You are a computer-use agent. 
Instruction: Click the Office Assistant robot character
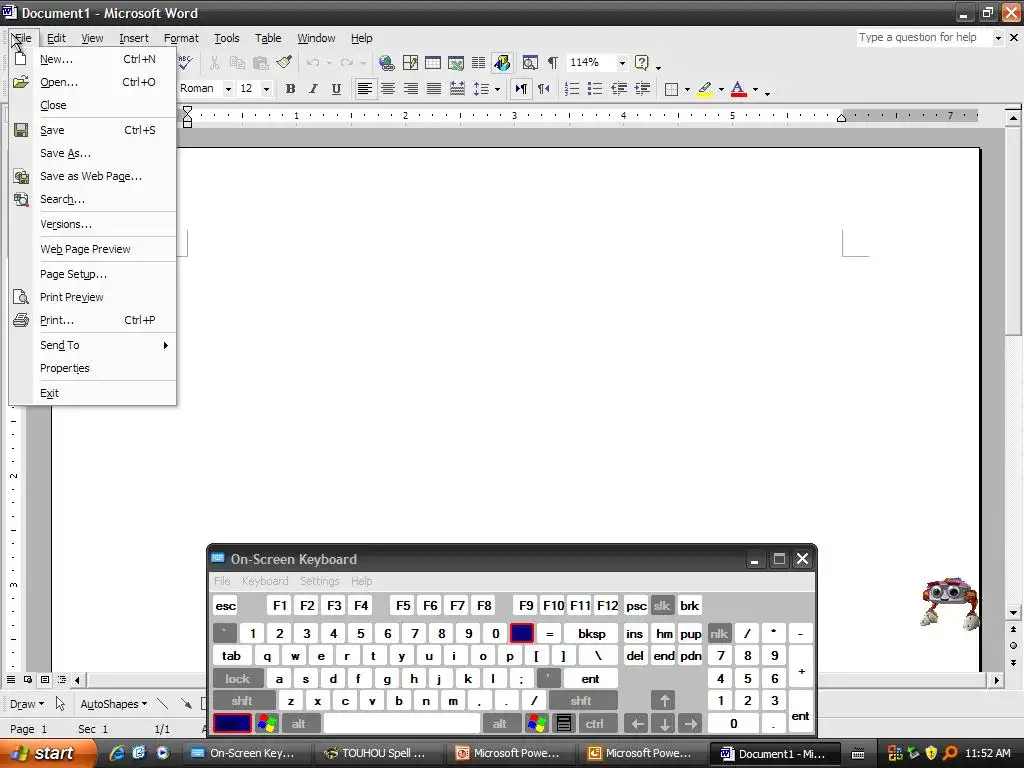coord(950,602)
